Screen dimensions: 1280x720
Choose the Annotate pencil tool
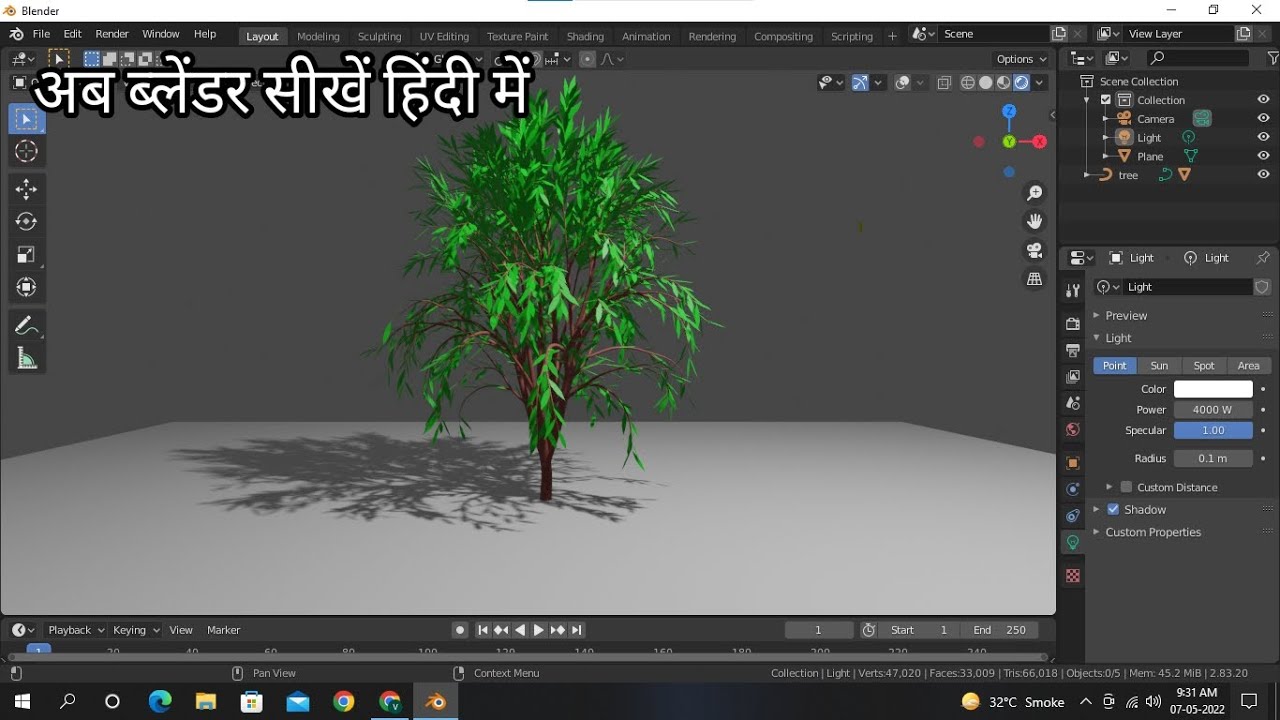(x=27, y=326)
